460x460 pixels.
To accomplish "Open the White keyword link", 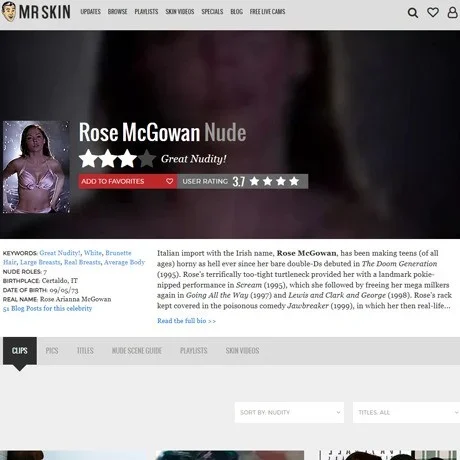I will [x=93, y=253].
